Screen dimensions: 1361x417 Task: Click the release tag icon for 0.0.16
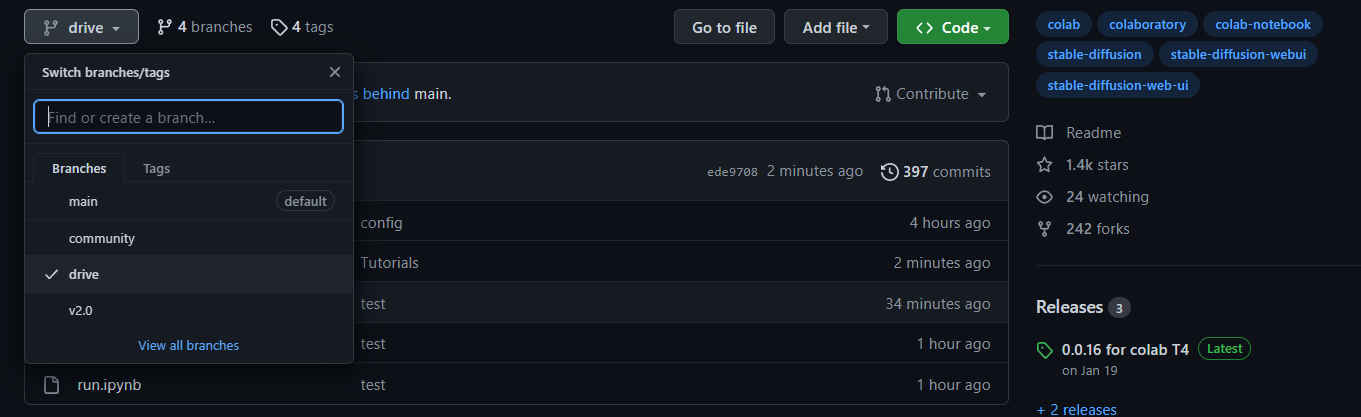pyautogui.click(x=1045, y=350)
